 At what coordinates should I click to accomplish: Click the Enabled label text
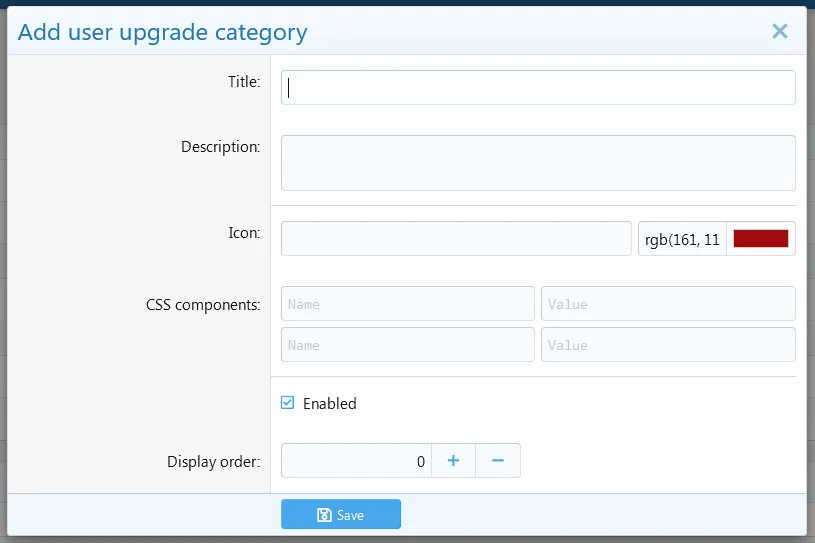tap(330, 404)
